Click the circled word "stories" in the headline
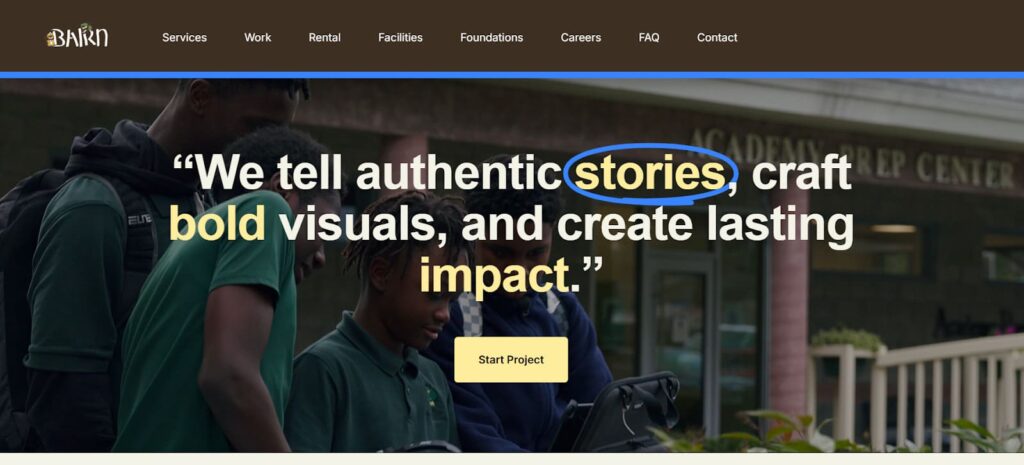The image size is (1024, 465). [650, 174]
